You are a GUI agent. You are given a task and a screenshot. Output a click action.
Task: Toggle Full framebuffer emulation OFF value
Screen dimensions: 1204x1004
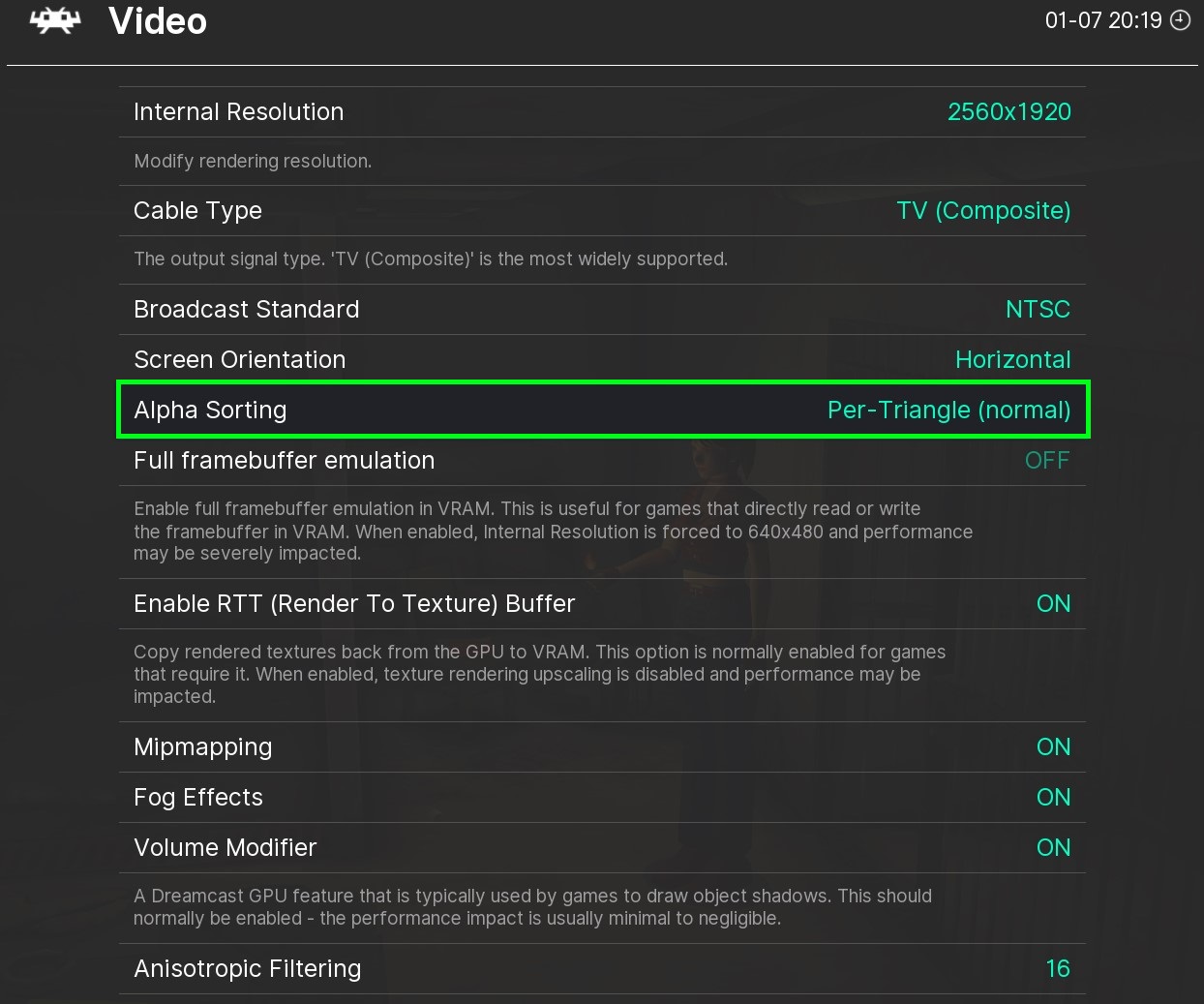tap(1046, 460)
